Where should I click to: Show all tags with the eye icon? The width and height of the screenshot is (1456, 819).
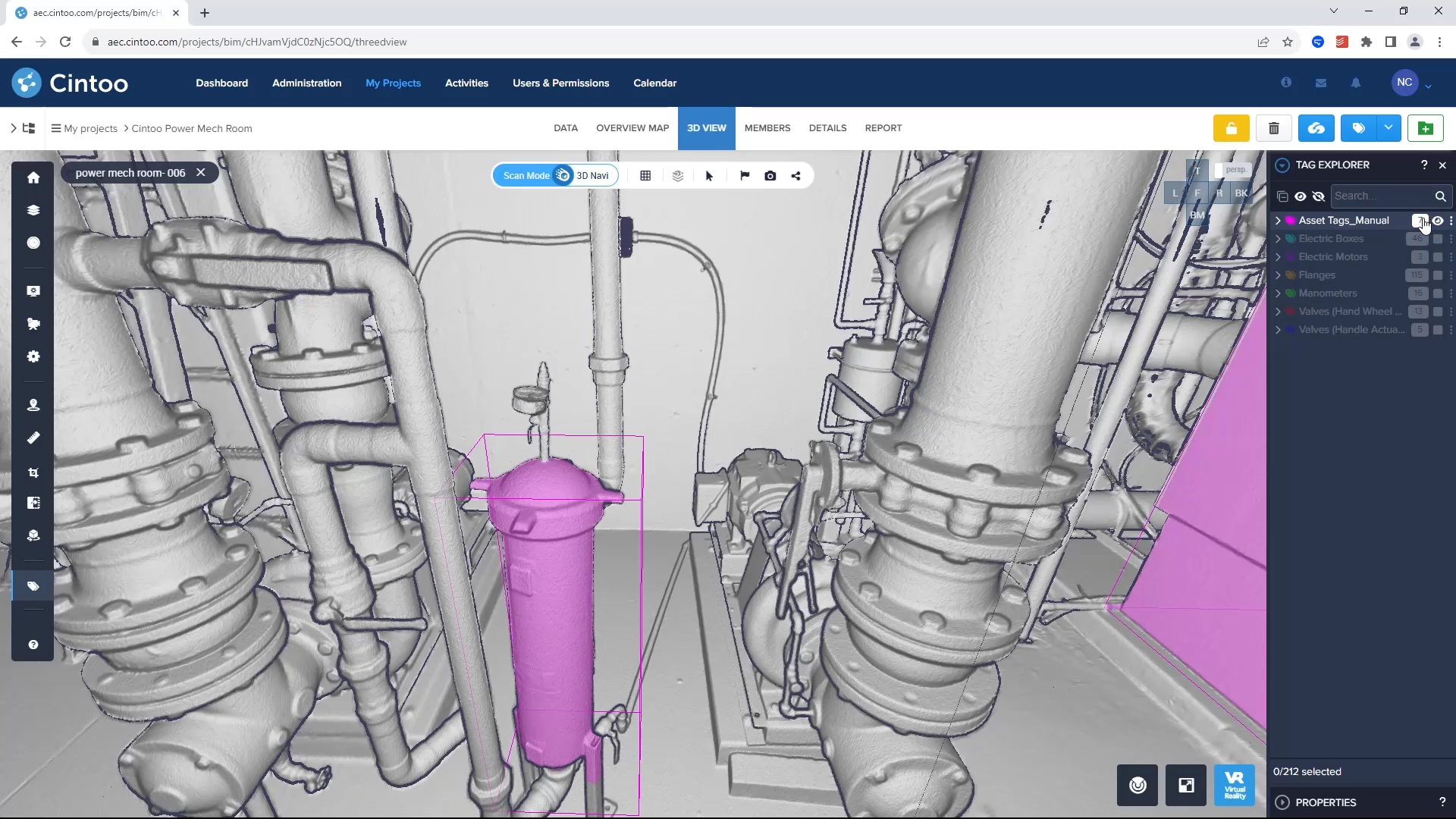click(1301, 196)
